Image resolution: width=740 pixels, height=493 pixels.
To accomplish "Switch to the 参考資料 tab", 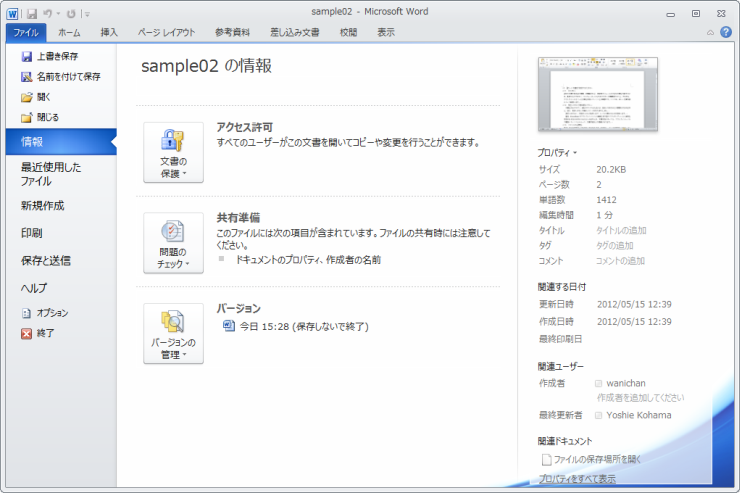I will 233,33.
